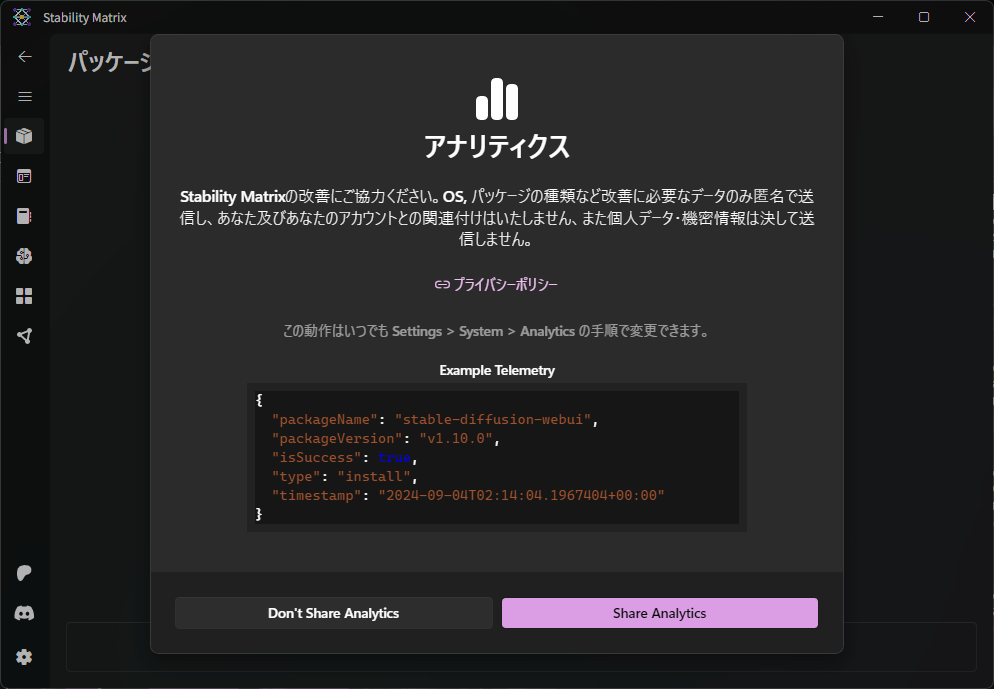Open the Model Browser brain icon
Viewport: 994px width, 689px height.
(25, 256)
